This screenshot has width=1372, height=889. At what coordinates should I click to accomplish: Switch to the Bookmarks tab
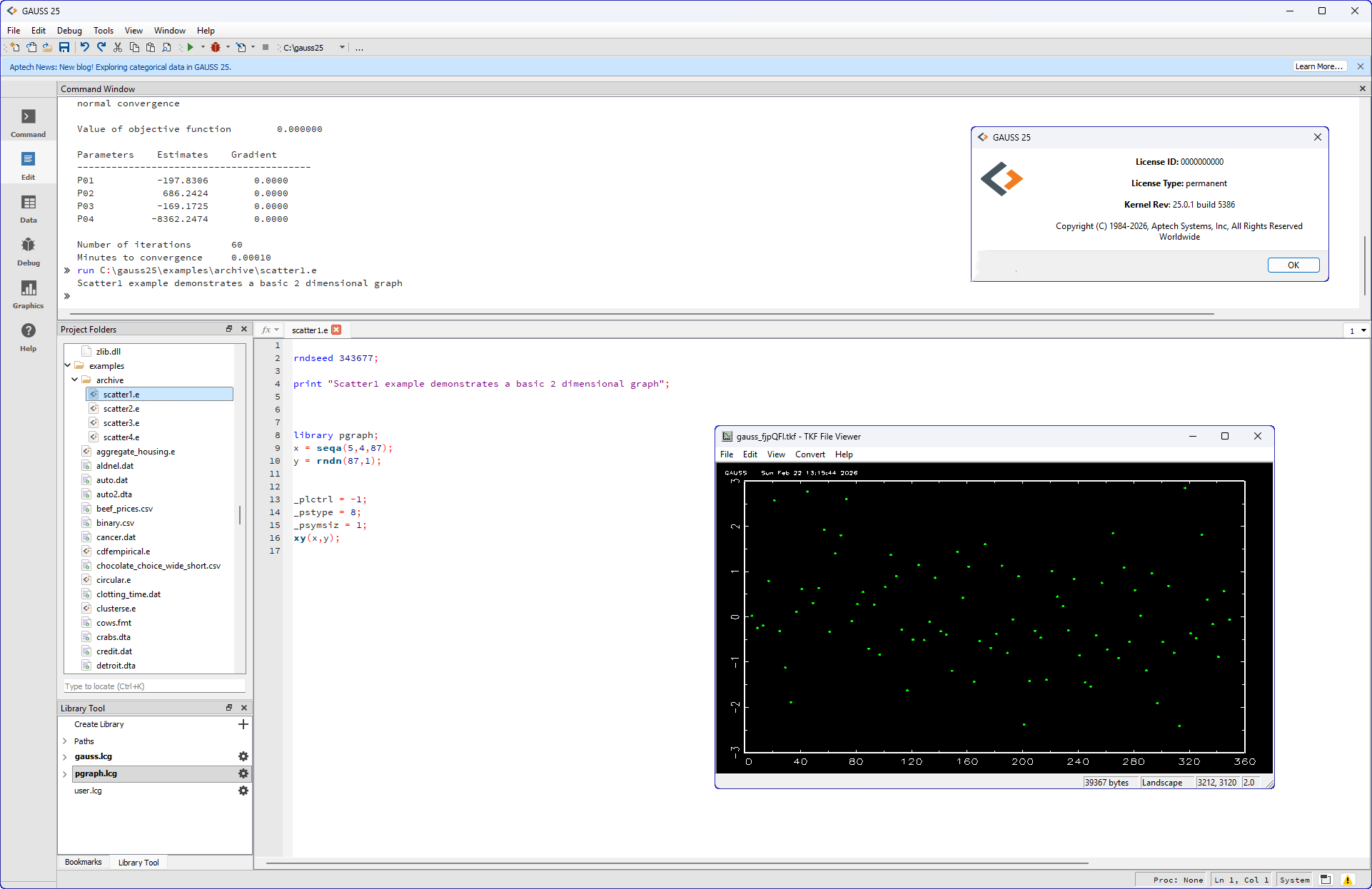[84, 862]
